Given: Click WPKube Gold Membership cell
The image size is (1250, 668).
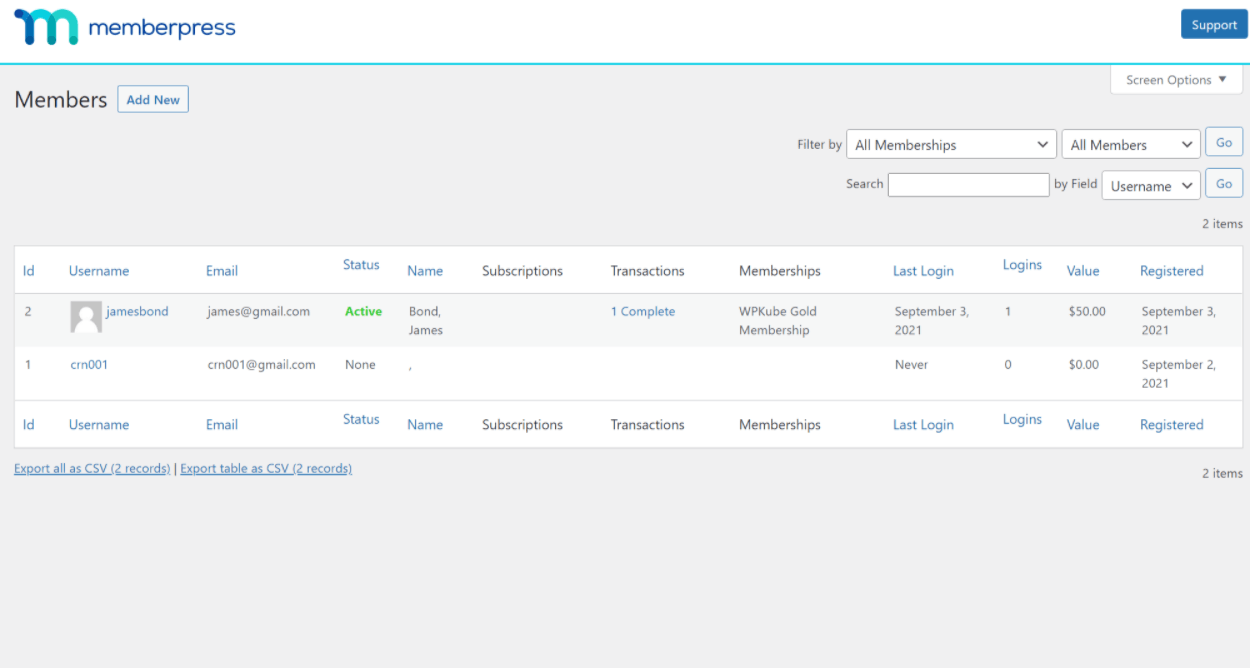Looking at the screenshot, I should point(778,321).
